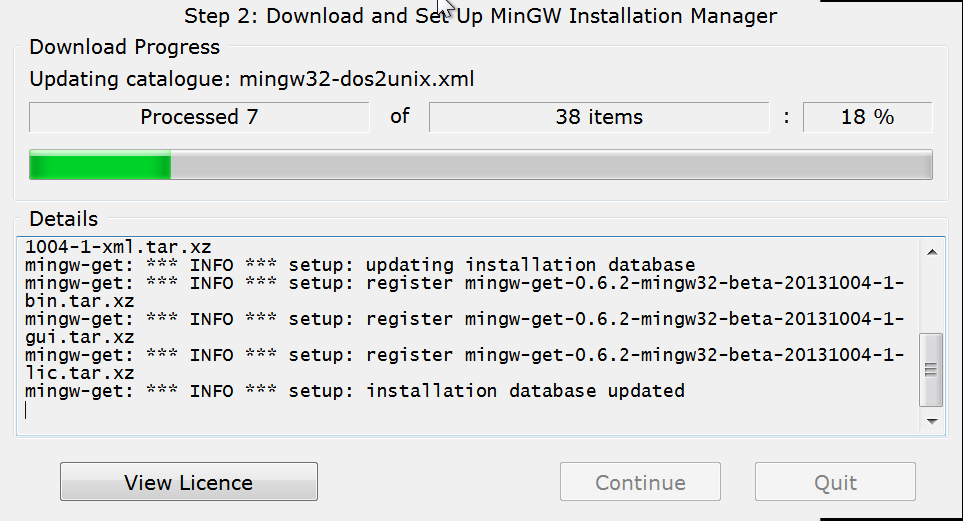Click the "38 items" count field

point(599,117)
